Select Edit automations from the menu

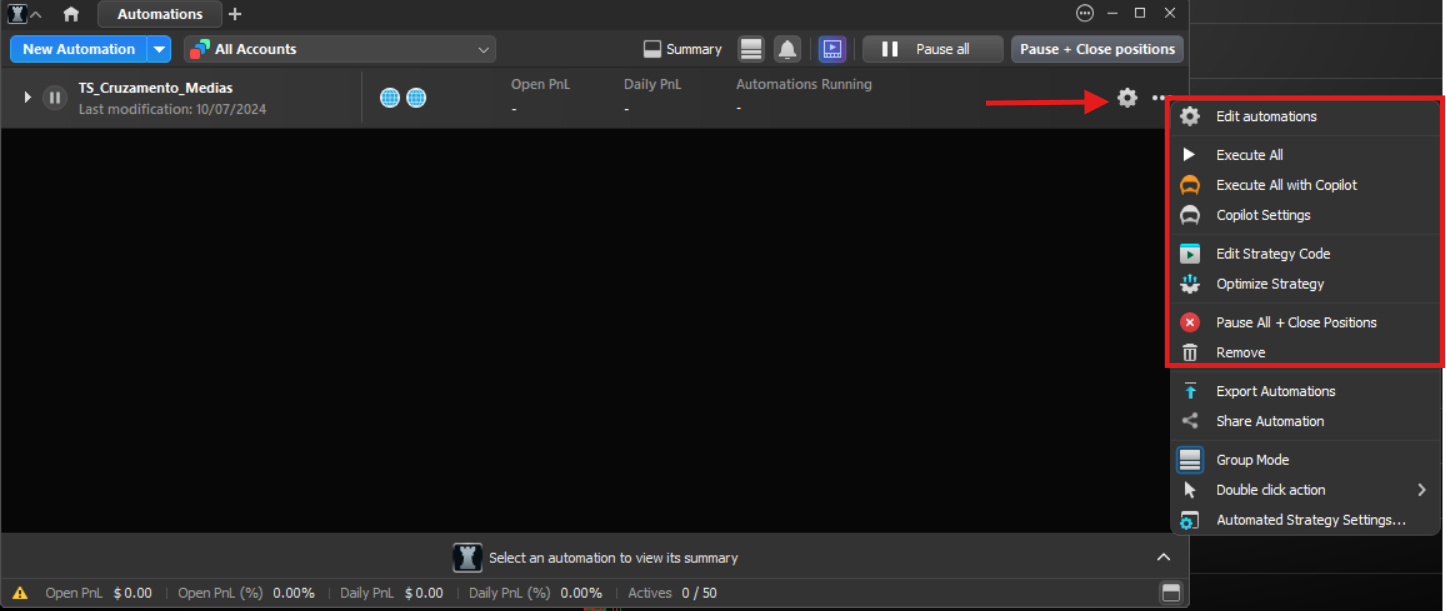click(x=1307, y=116)
